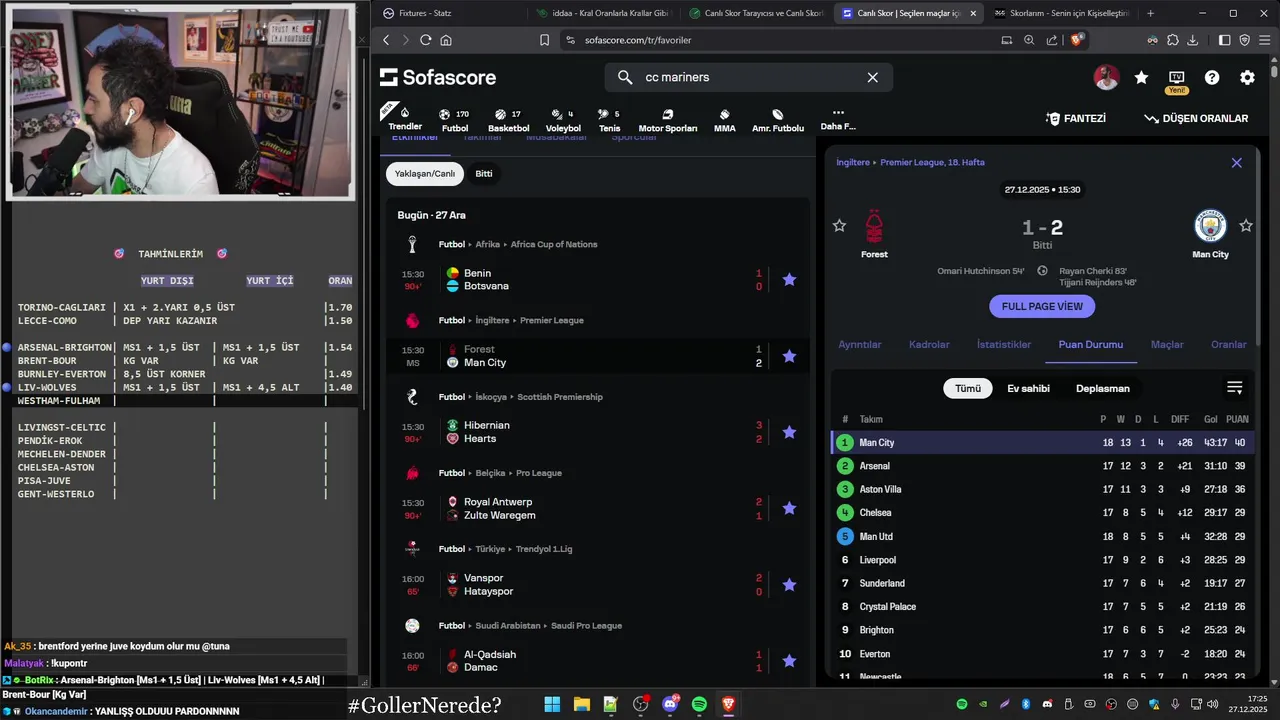Open browser downloads icon
The image size is (1280, 720).
point(1193,40)
